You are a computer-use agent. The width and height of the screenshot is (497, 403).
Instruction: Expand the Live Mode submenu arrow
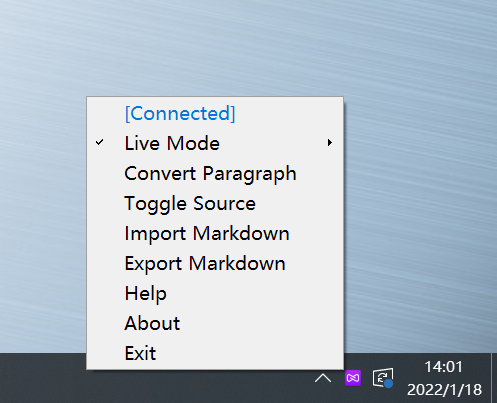click(329, 143)
